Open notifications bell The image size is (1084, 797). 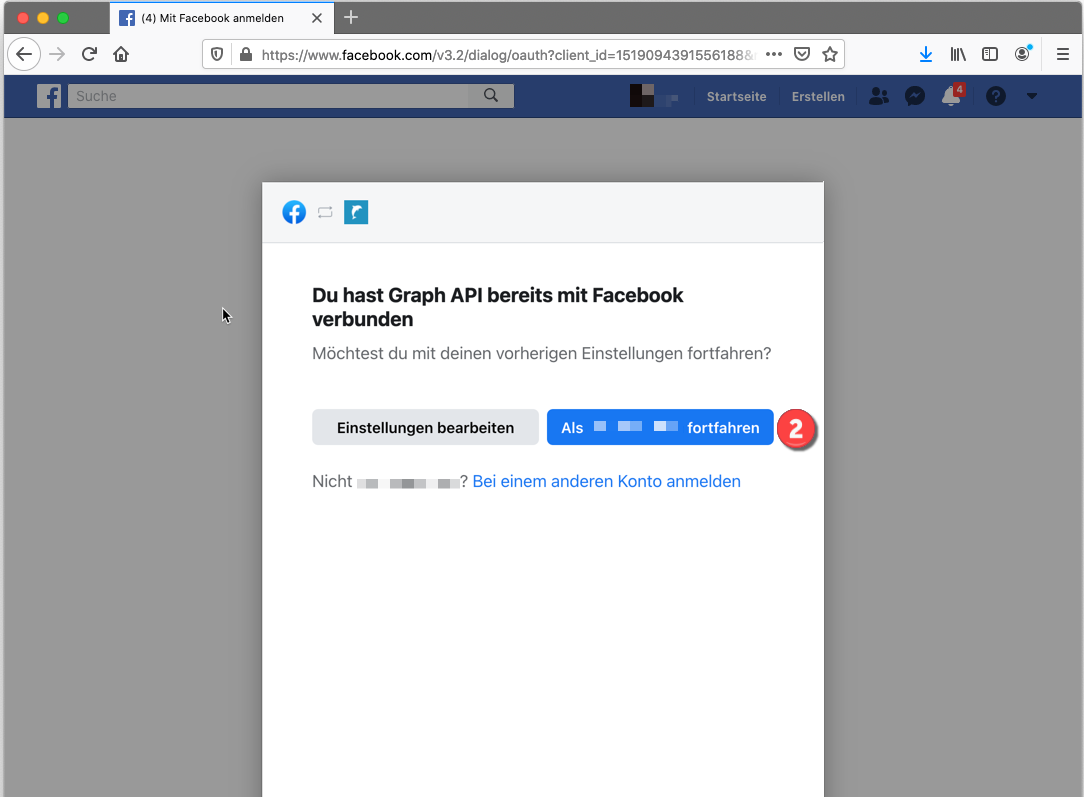pyautogui.click(x=952, y=95)
